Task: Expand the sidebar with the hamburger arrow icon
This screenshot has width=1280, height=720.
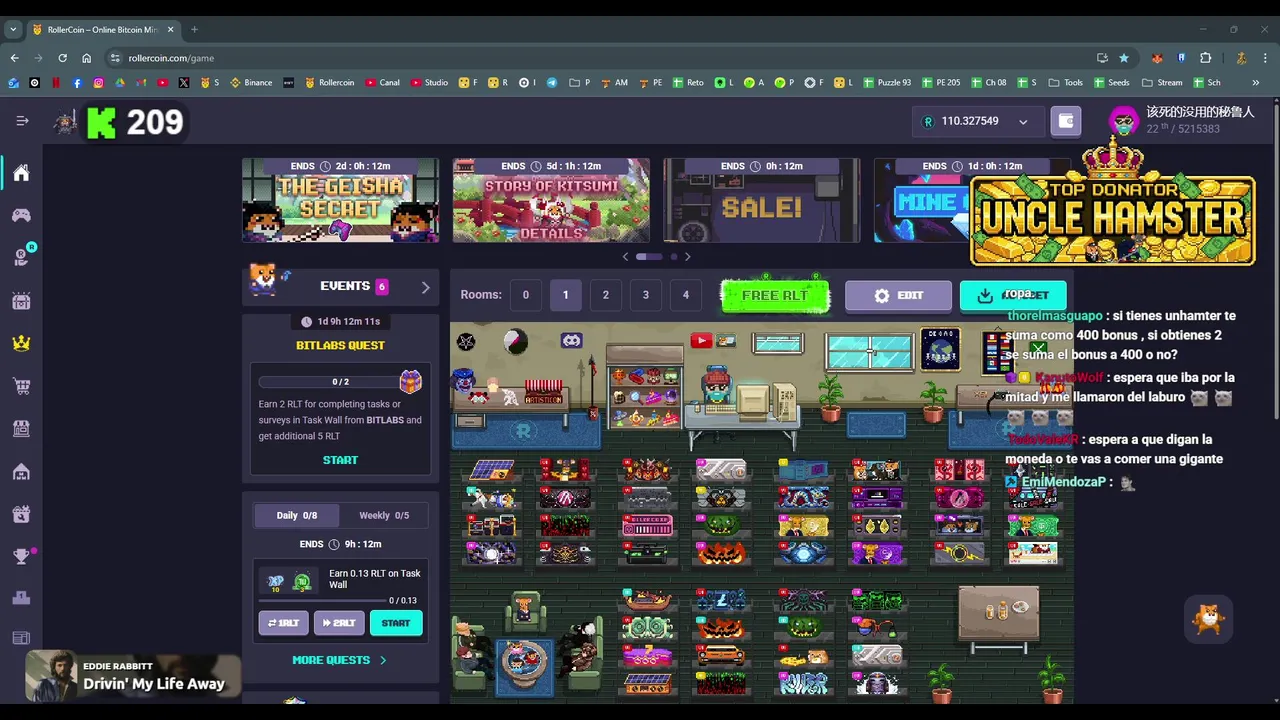Action: point(22,121)
